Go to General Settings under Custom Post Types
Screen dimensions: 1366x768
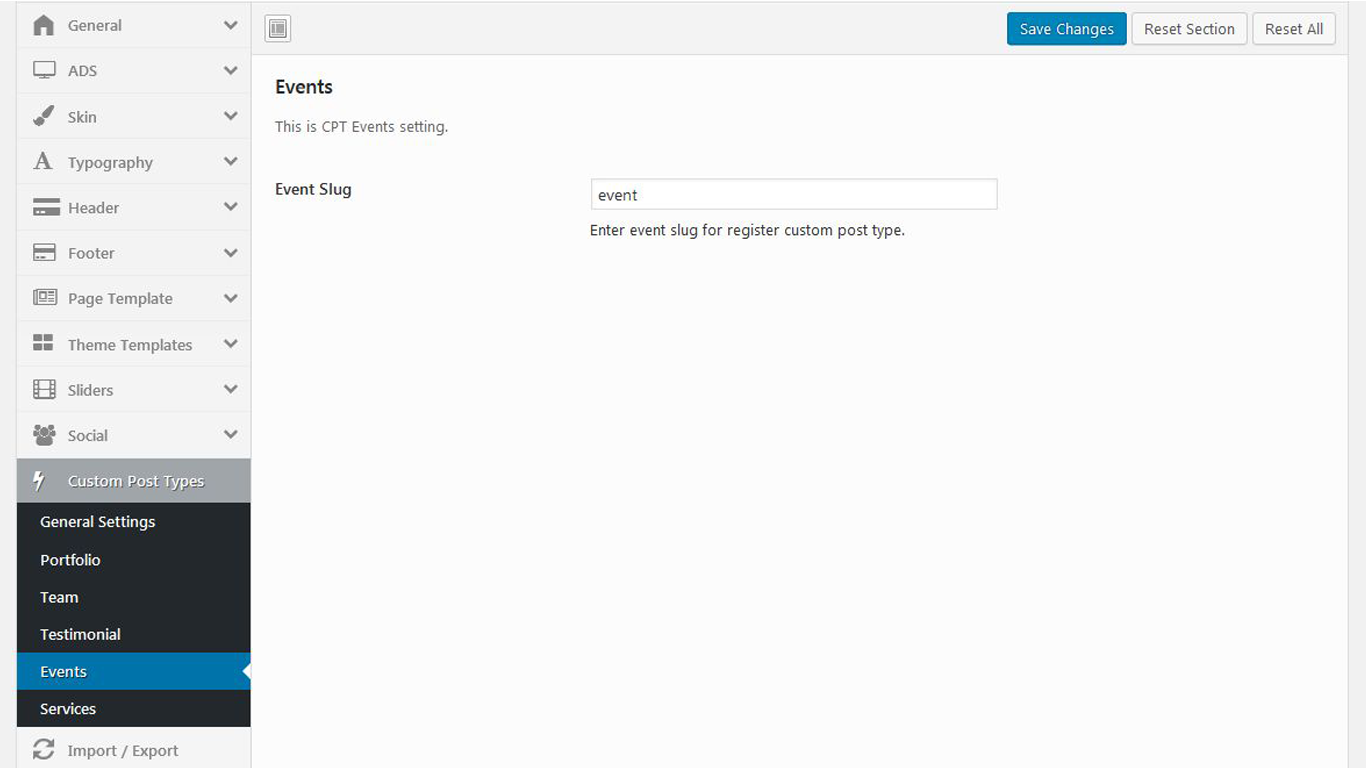[x=97, y=522]
